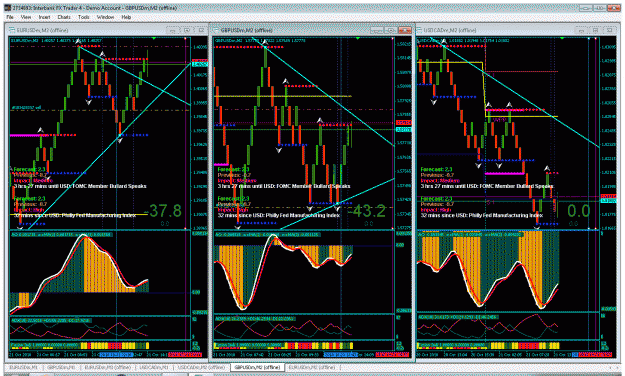Minimize the EURUSDm,M2 chart window
This screenshot has width=625, height=376.
pyautogui.click(x=172, y=30)
